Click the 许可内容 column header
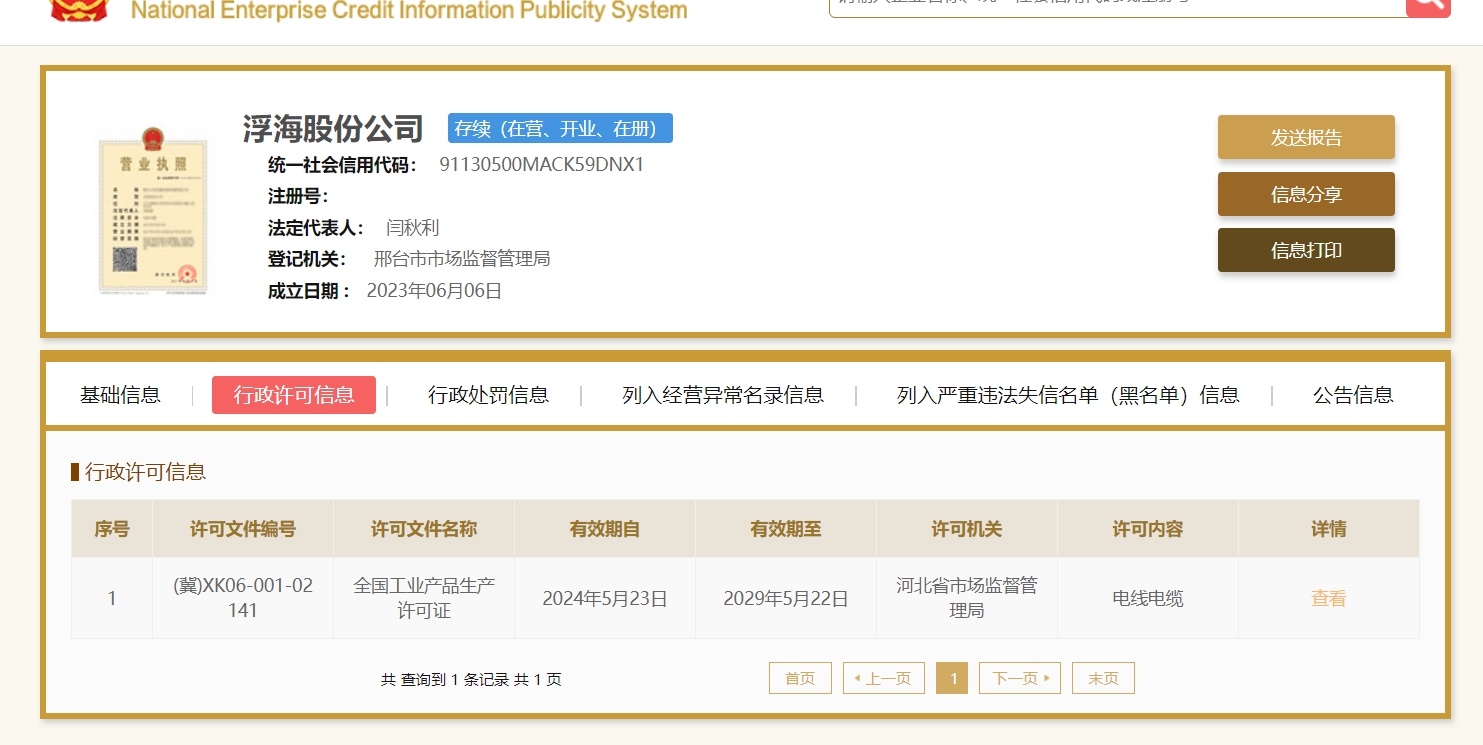 point(1148,529)
